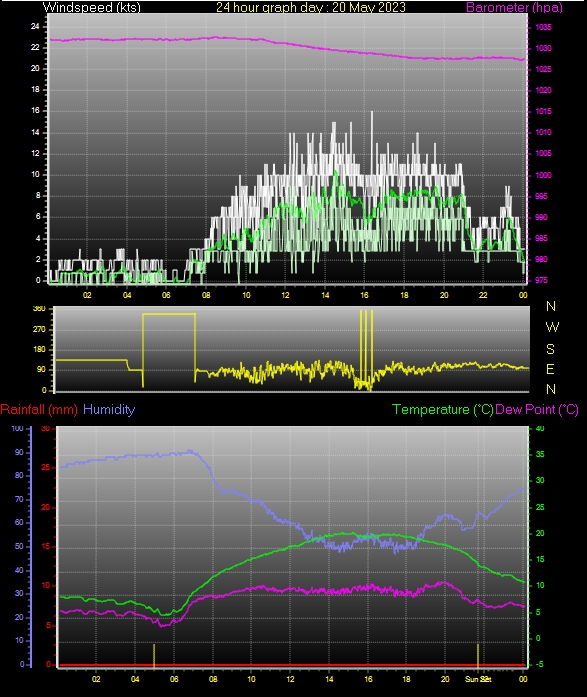
Task: Click the Temperature (°C) legend label
Action: 443,409
